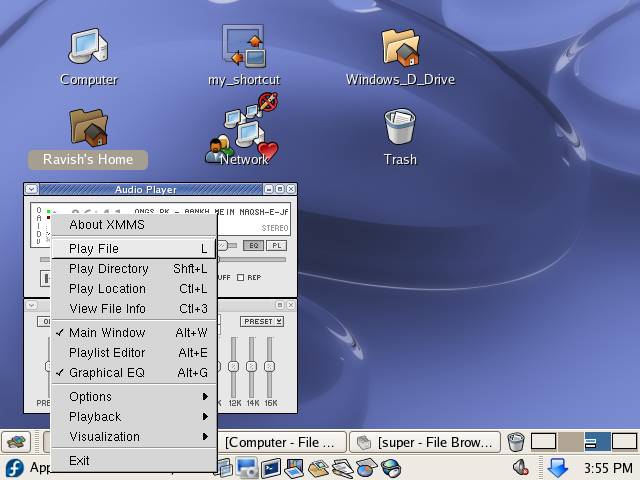Open the Computer desktop icon
The image size is (640, 480).
pyautogui.click(x=88, y=48)
